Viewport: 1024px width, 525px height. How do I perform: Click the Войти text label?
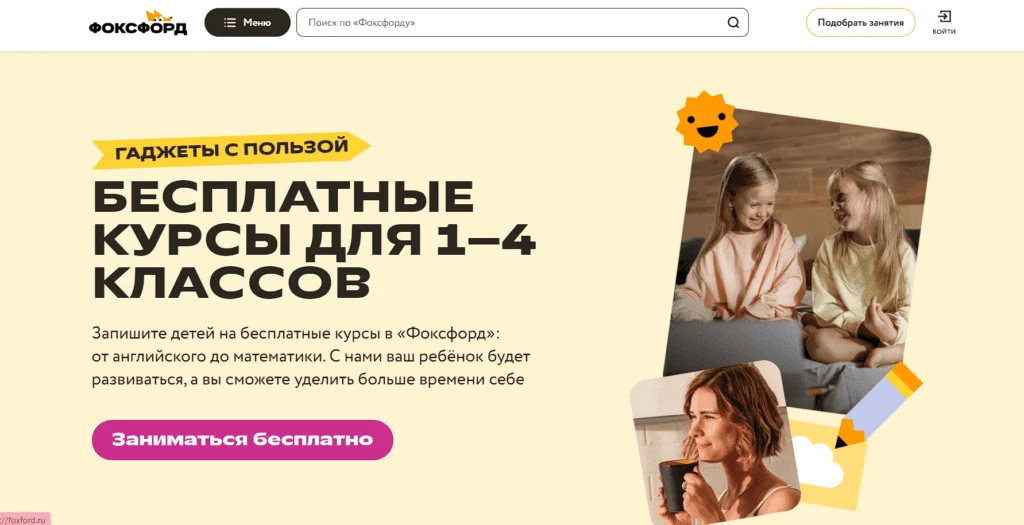(944, 31)
